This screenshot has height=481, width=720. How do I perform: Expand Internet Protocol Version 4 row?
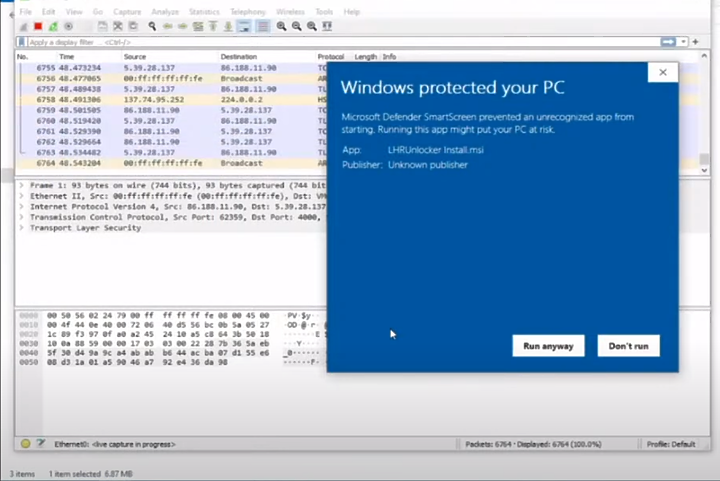pos(22,207)
